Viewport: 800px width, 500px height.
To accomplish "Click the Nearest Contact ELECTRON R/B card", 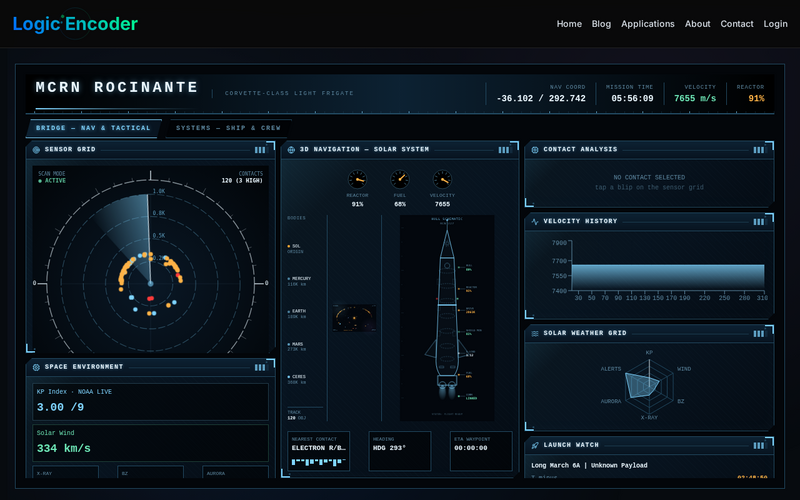I will [318, 451].
